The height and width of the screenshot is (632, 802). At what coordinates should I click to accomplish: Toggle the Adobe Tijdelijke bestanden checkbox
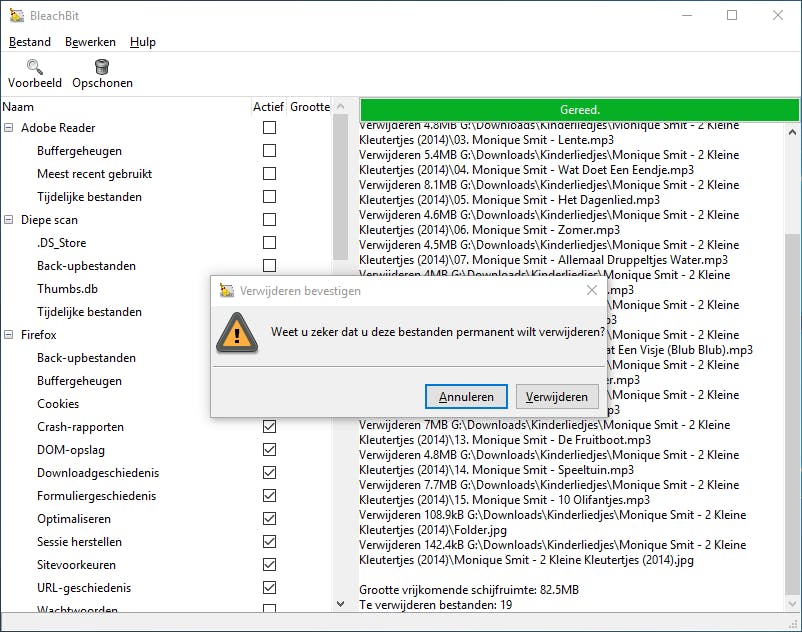(269, 196)
